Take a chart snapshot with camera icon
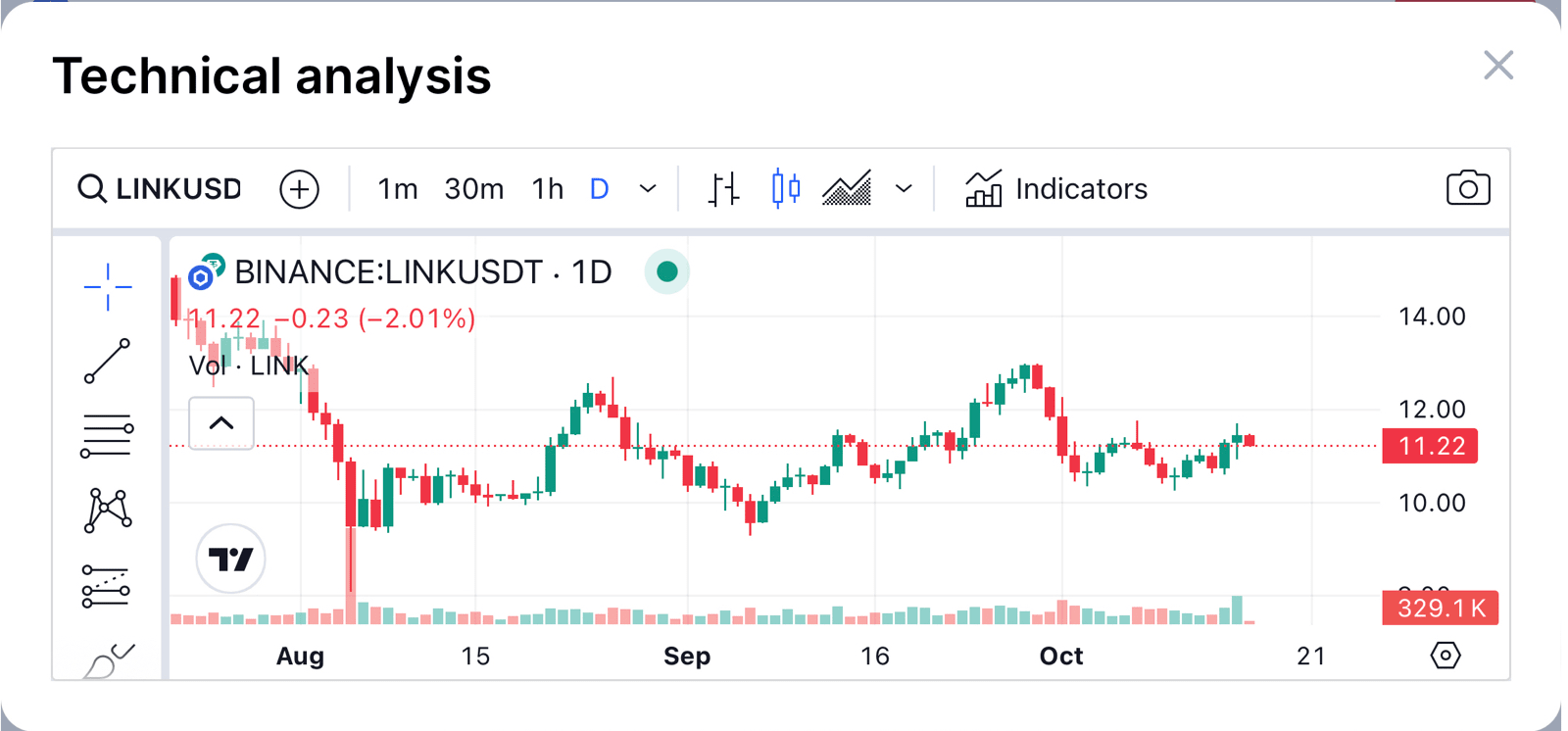 (x=1467, y=188)
